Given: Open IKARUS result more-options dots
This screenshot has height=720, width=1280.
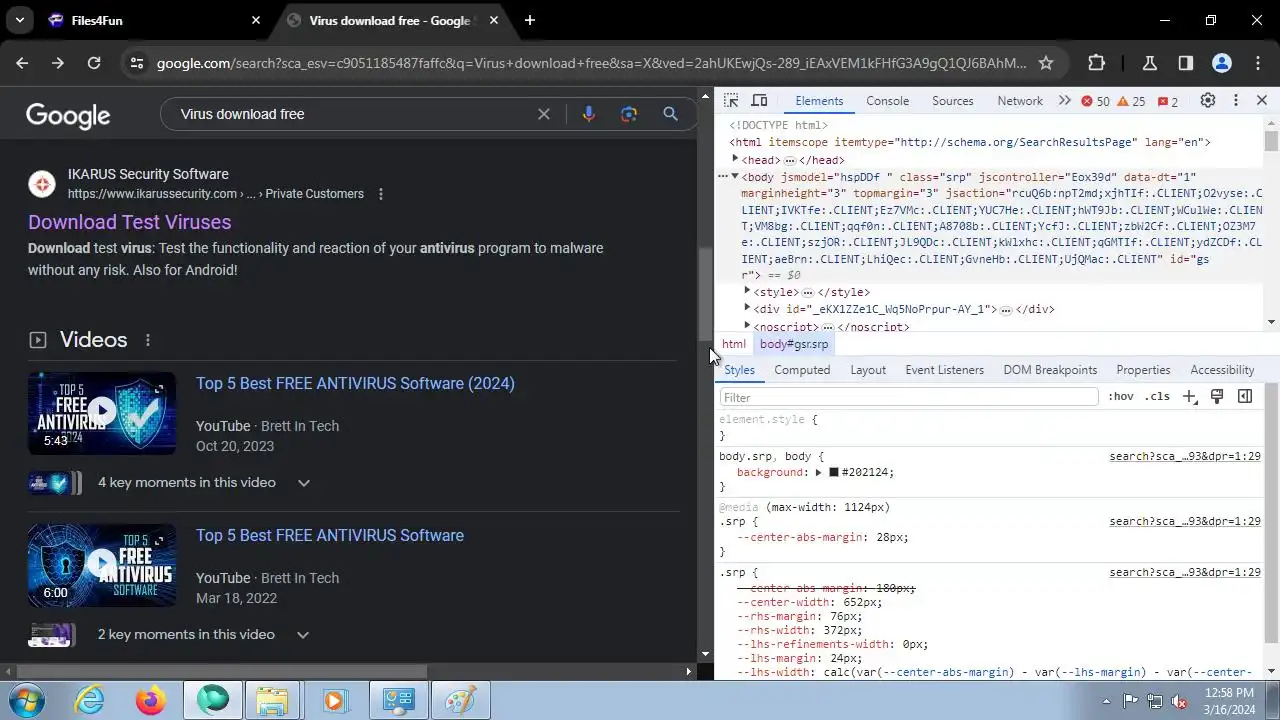Looking at the screenshot, I should pyautogui.click(x=381, y=194).
